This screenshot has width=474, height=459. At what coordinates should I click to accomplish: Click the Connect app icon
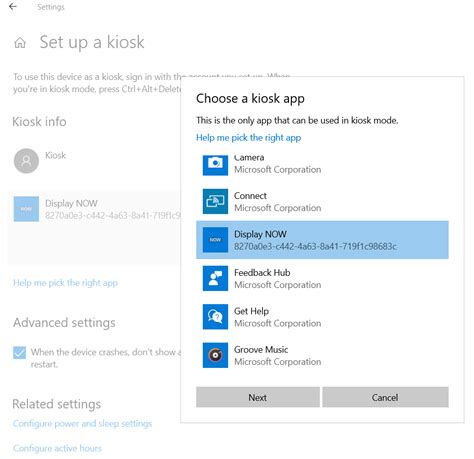click(x=215, y=201)
